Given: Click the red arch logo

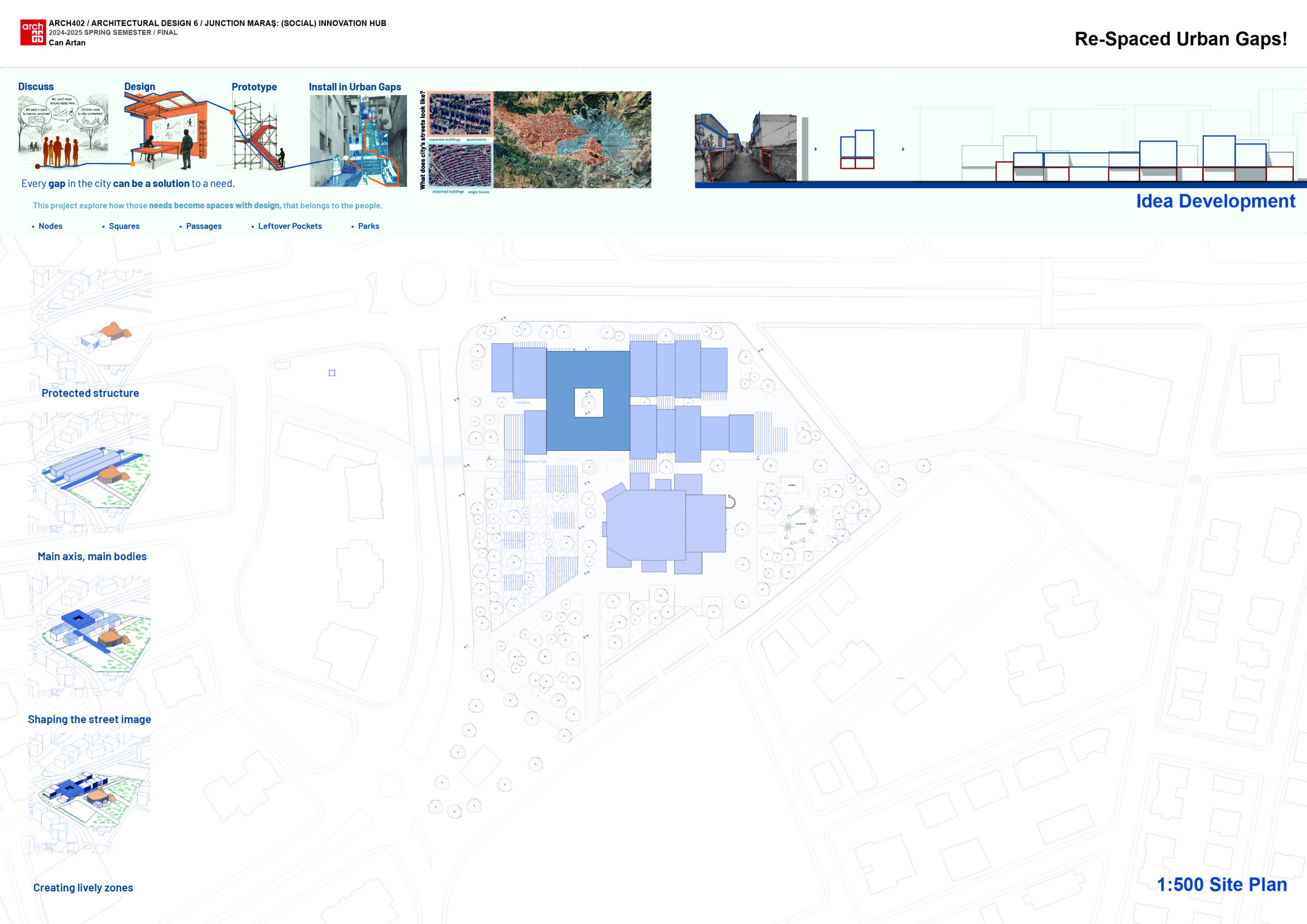Looking at the screenshot, I should tap(33, 33).
